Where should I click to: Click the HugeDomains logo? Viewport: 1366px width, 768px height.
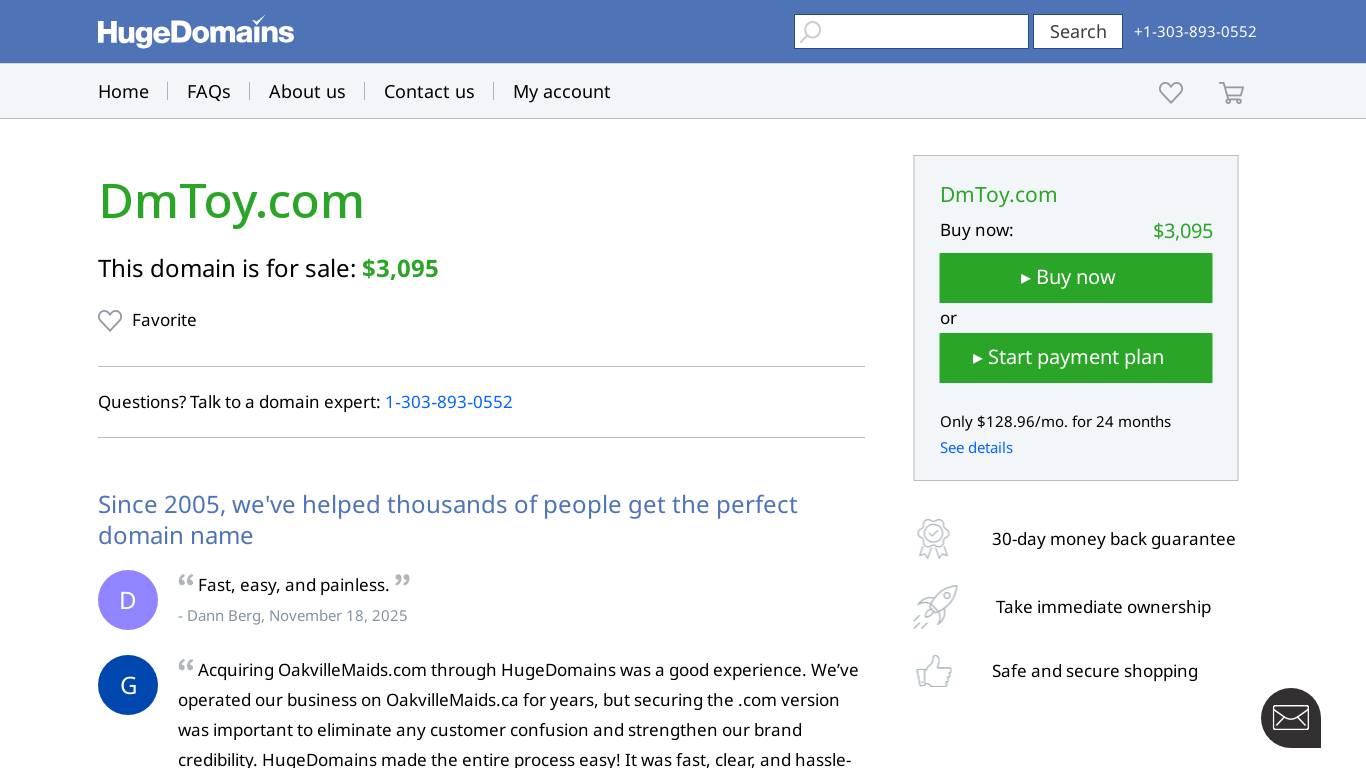[x=196, y=32]
